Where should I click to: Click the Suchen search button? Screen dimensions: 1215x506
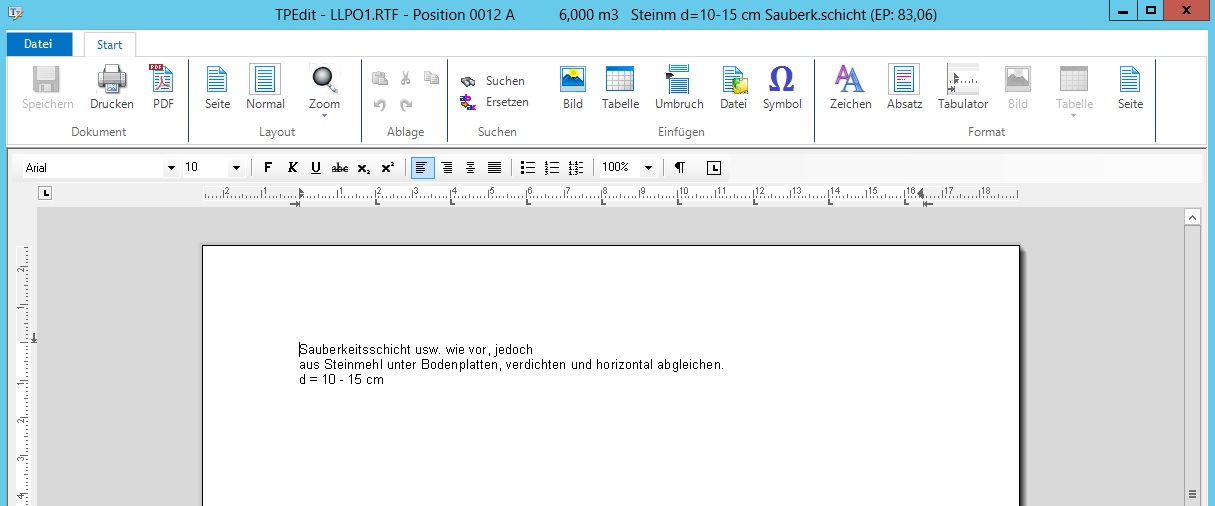click(x=494, y=81)
